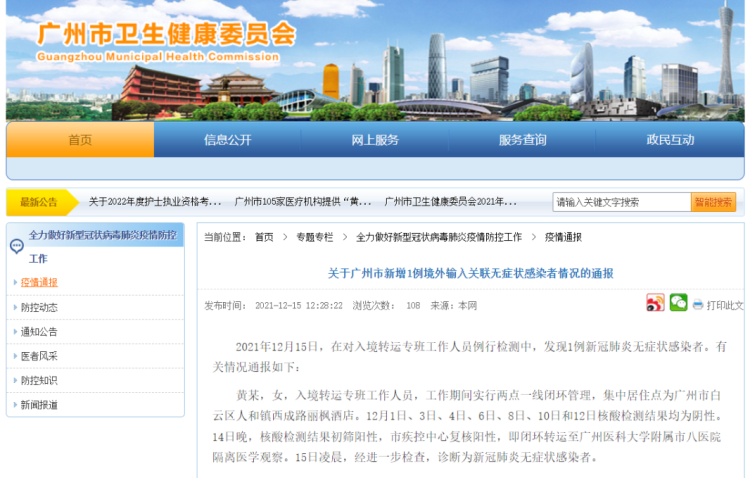The height and width of the screenshot is (478, 750).
Task: Open the 信息公开 navigation tab
Action: [x=228, y=140]
